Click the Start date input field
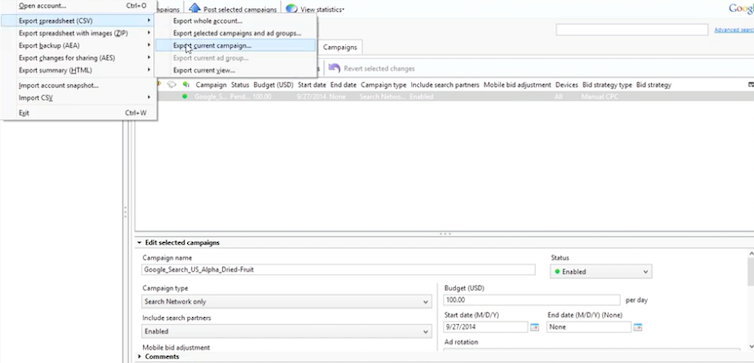 coord(486,327)
